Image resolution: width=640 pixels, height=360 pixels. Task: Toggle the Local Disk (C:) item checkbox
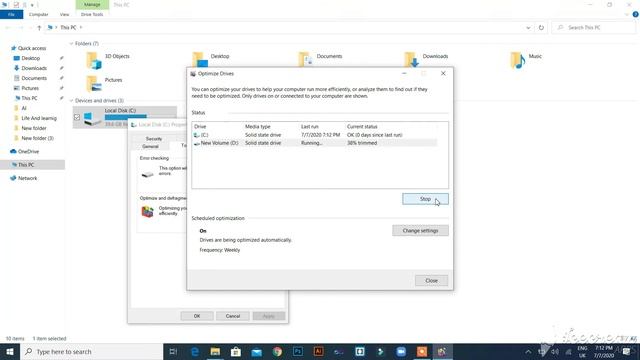pos(77,117)
